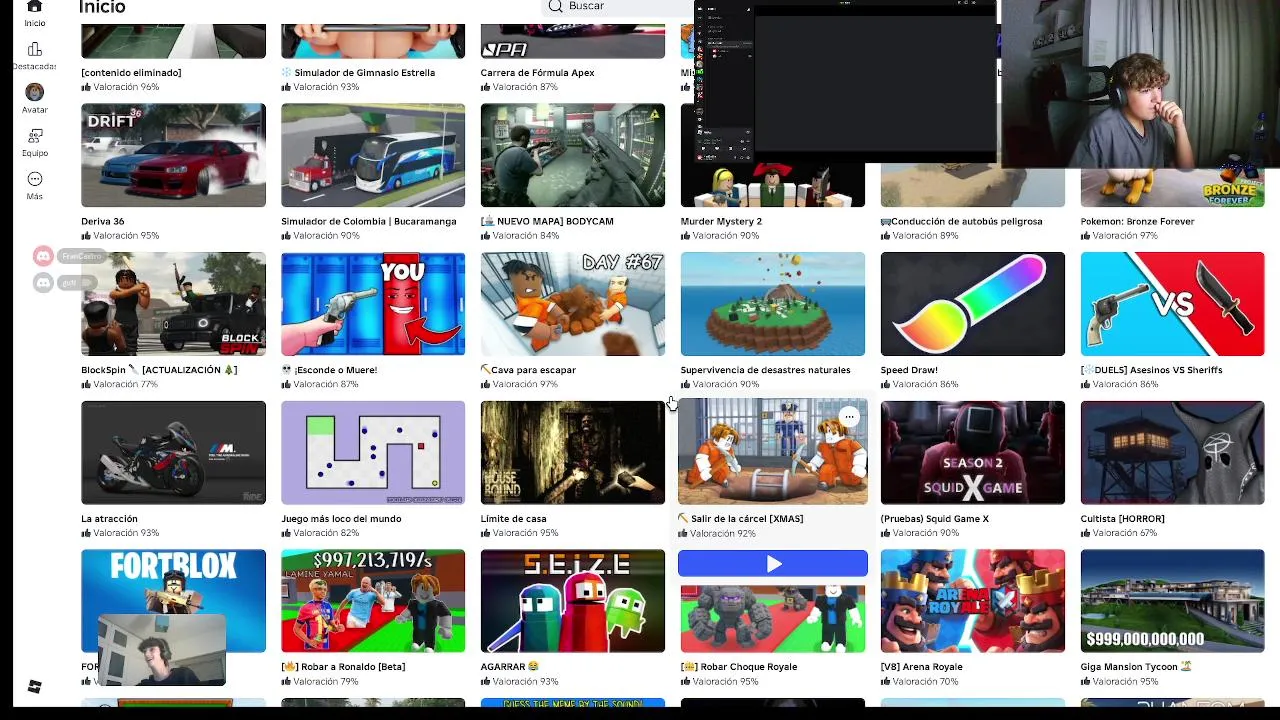Screen dimensions: 1280x720
Task: Open Murder Mystery 2 thumbnail
Action: pos(773,185)
